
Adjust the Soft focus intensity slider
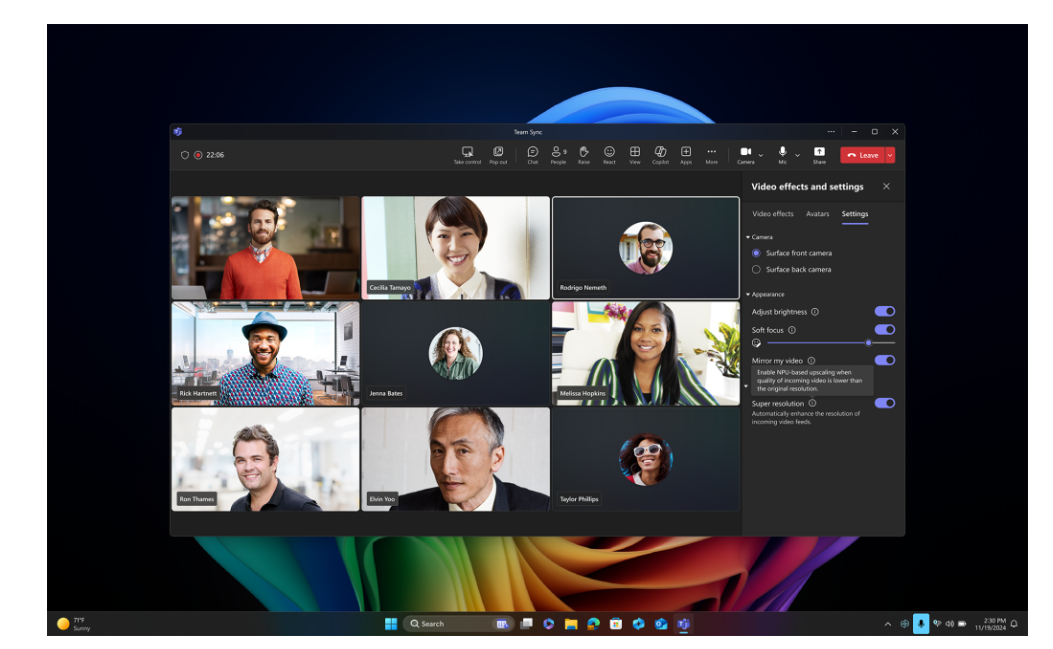[869, 342]
